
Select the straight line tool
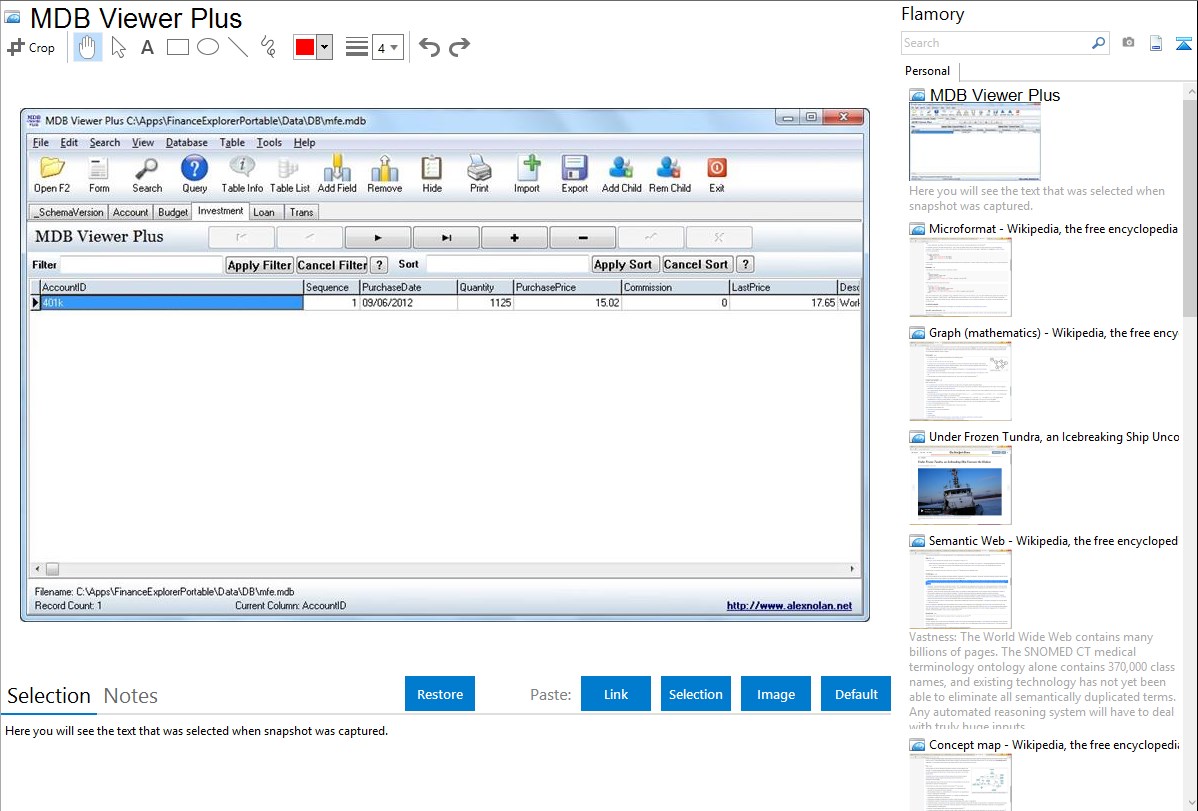coord(238,47)
